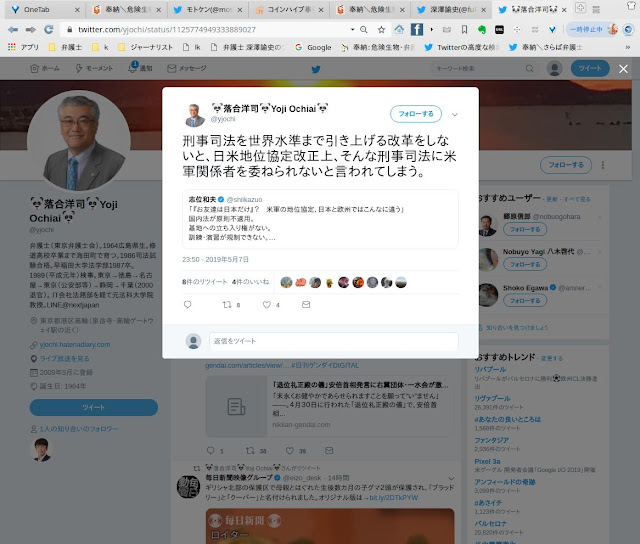Click the Evernote extension icon
The image size is (640, 544).
pos(482,29)
